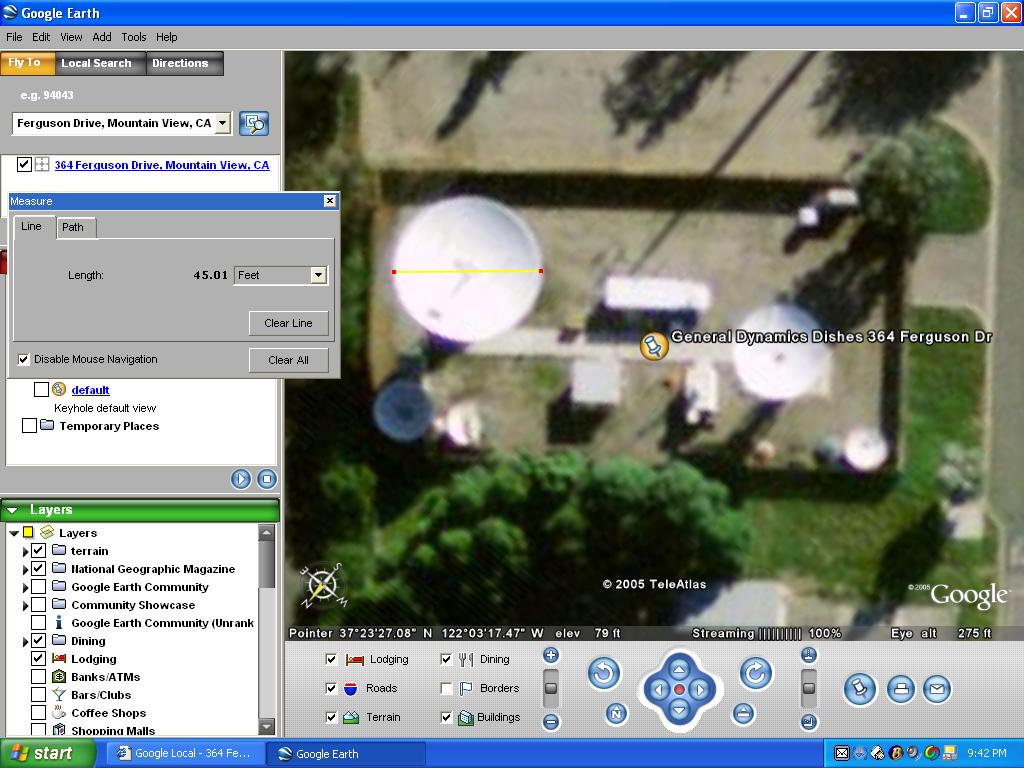
Task: Reset view to north with N button
Action: (x=617, y=714)
